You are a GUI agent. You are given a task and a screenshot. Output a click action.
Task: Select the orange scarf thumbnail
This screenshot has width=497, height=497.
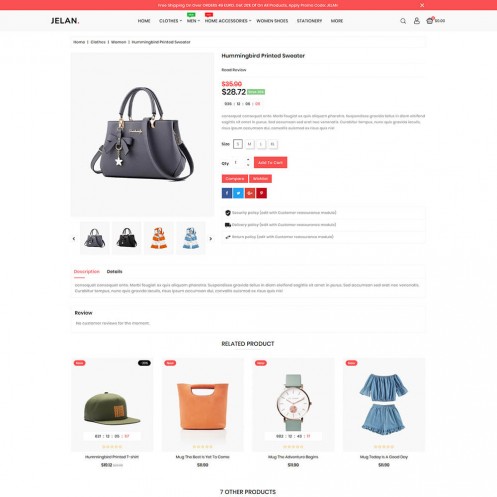[x=159, y=238]
